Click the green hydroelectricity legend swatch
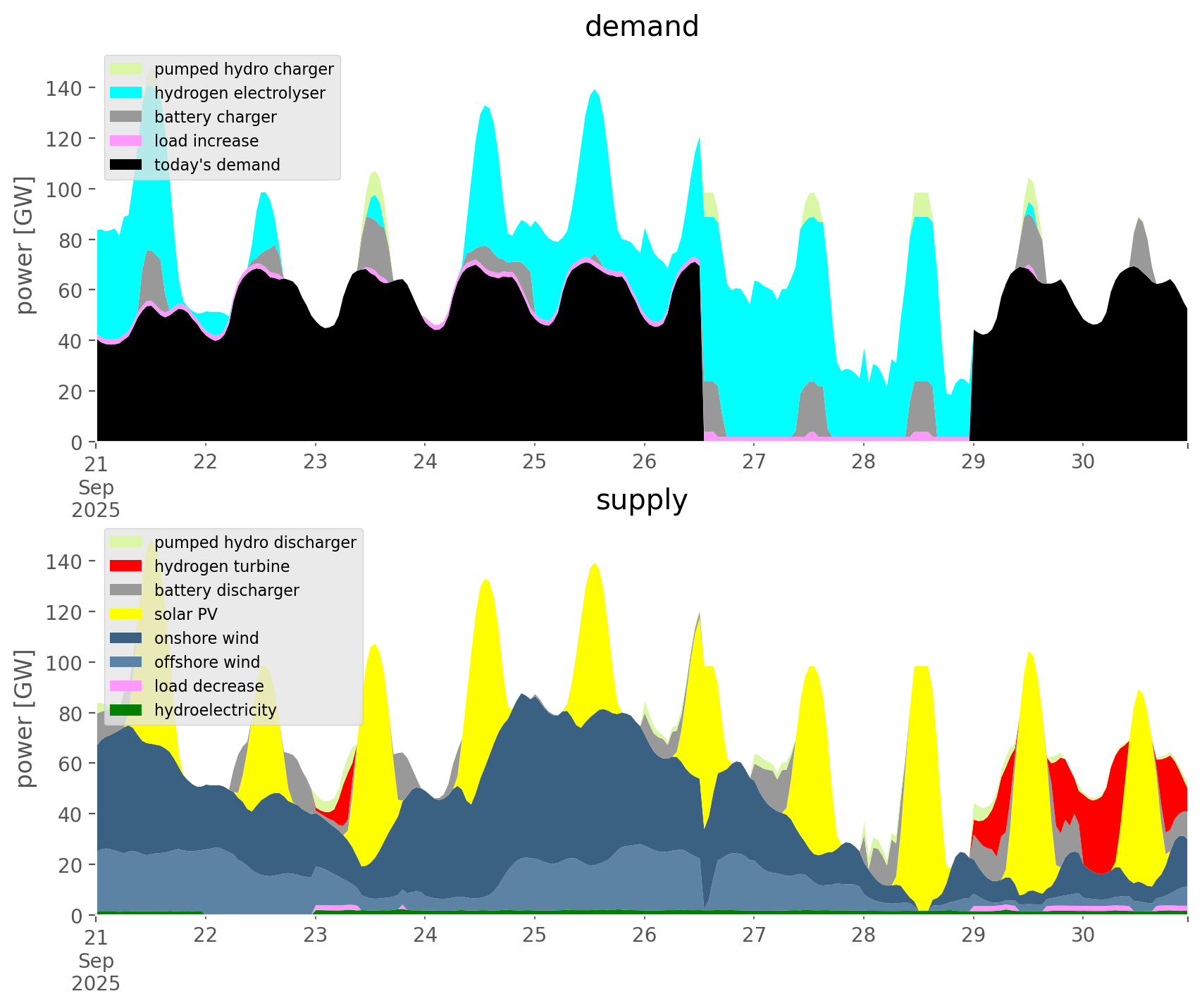The height and width of the screenshot is (1008, 1202). tap(127, 710)
